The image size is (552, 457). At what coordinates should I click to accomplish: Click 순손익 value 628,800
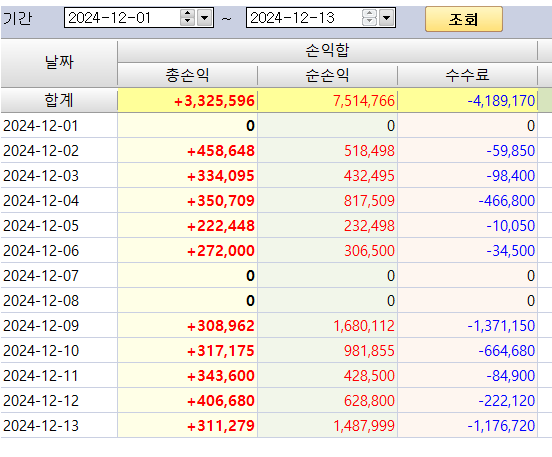pyautogui.click(x=369, y=401)
